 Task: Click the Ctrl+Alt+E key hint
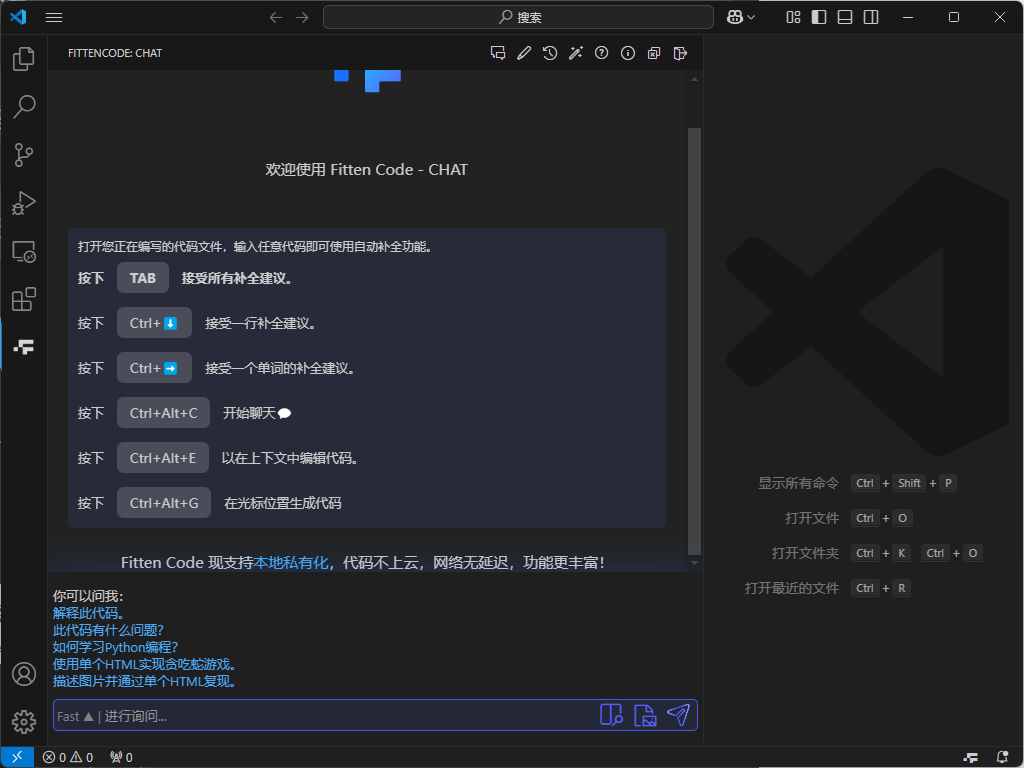coord(163,458)
